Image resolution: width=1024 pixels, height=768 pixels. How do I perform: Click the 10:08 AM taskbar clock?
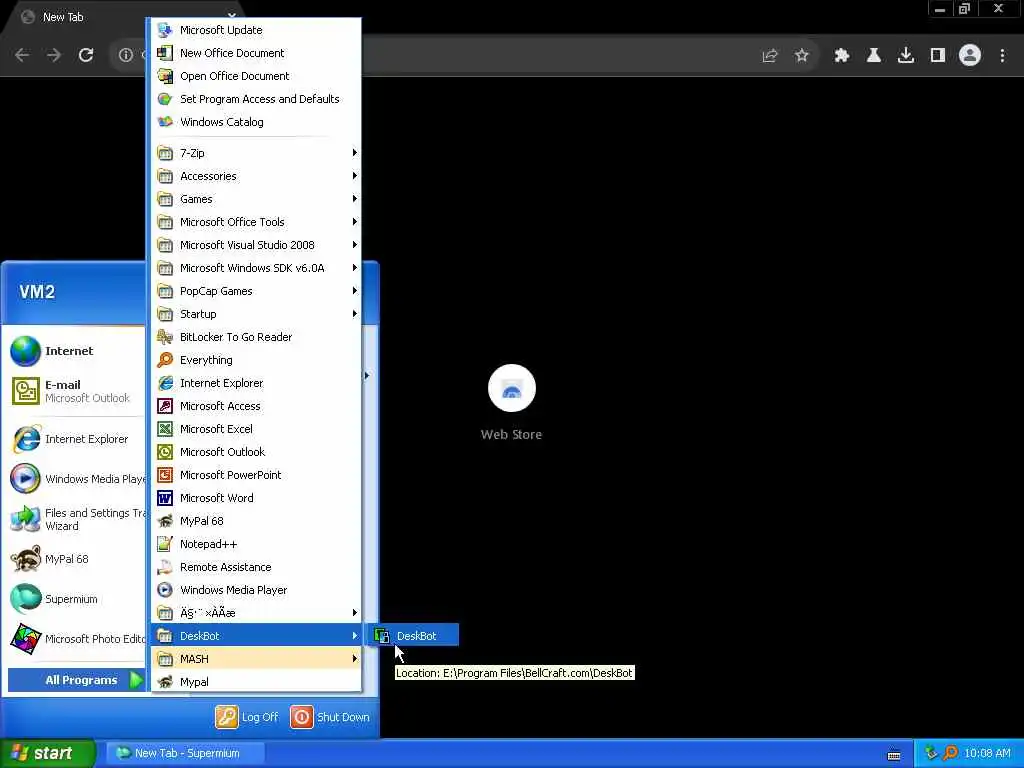tap(987, 753)
